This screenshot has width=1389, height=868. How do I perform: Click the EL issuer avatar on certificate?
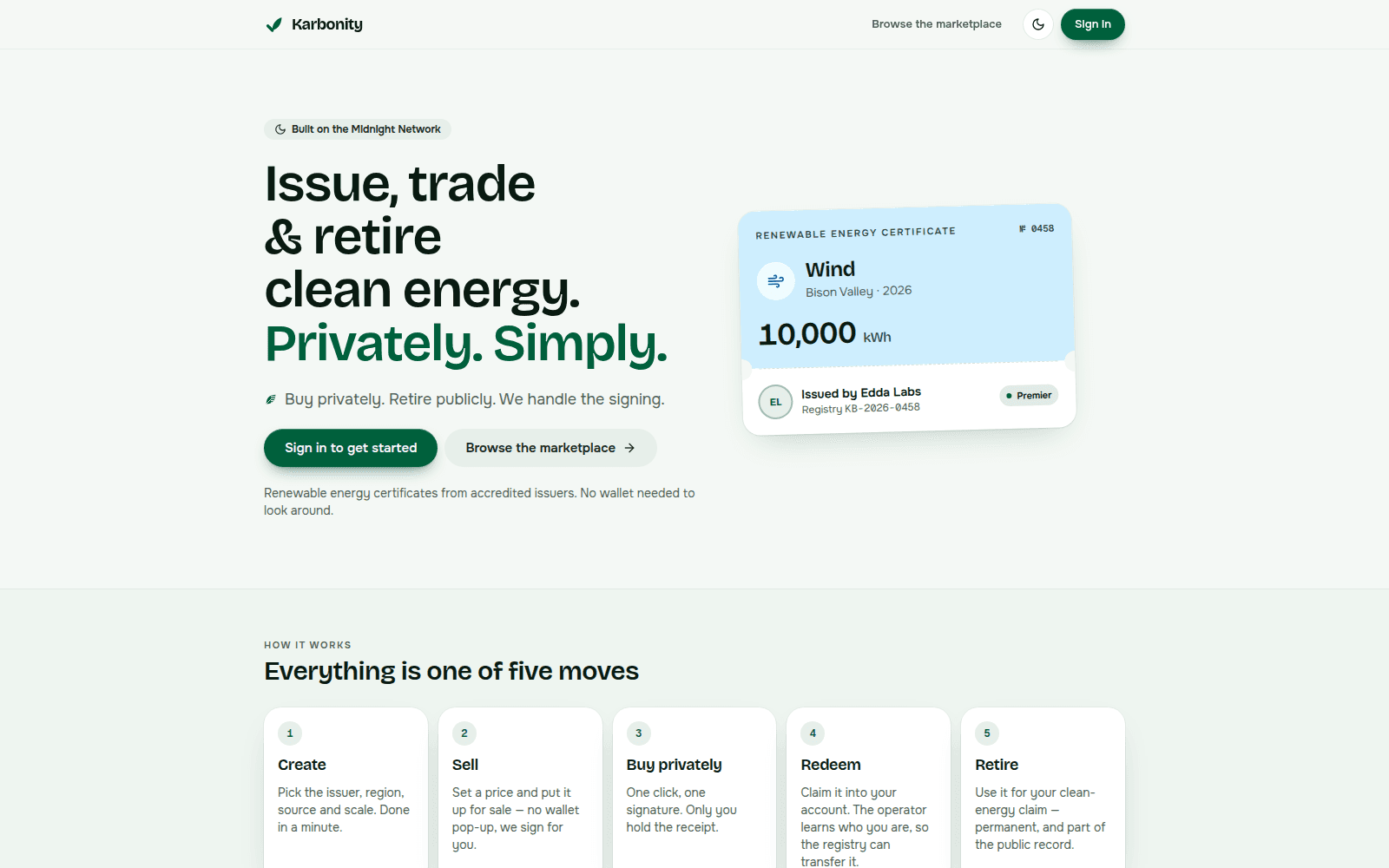(x=775, y=402)
